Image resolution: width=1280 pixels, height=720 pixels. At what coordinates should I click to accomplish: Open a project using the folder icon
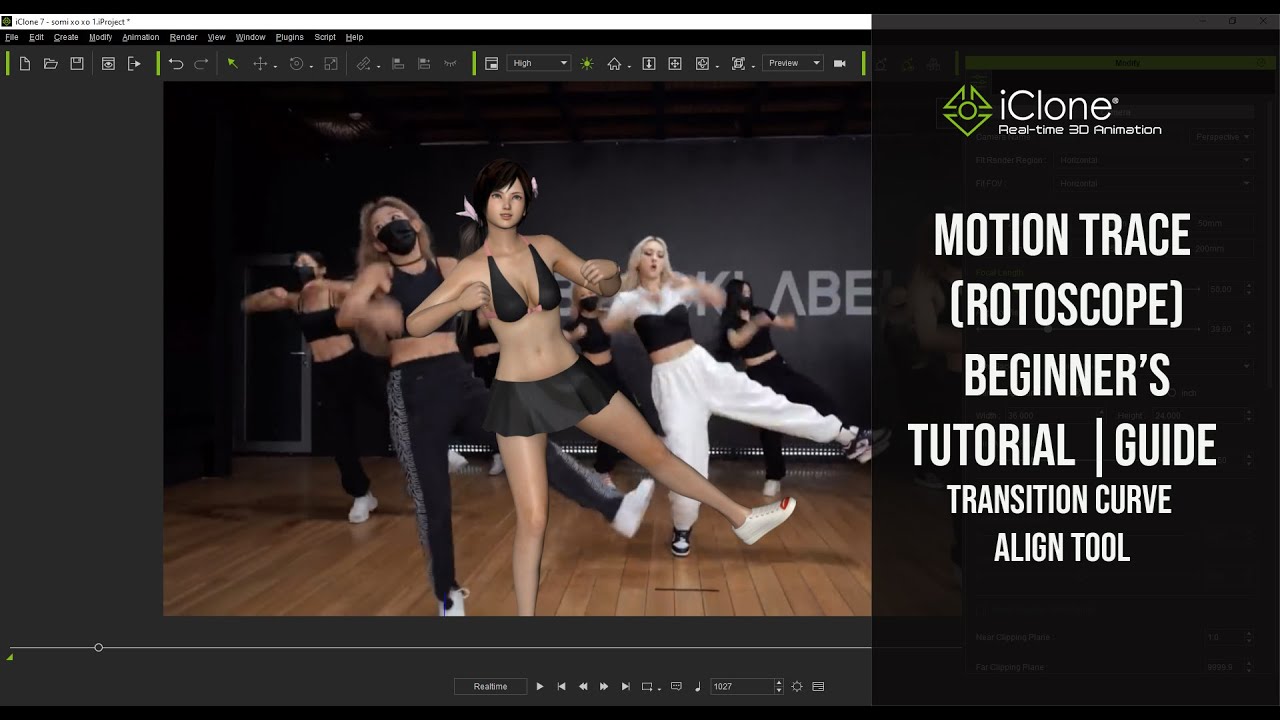click(x=51, y=63)
